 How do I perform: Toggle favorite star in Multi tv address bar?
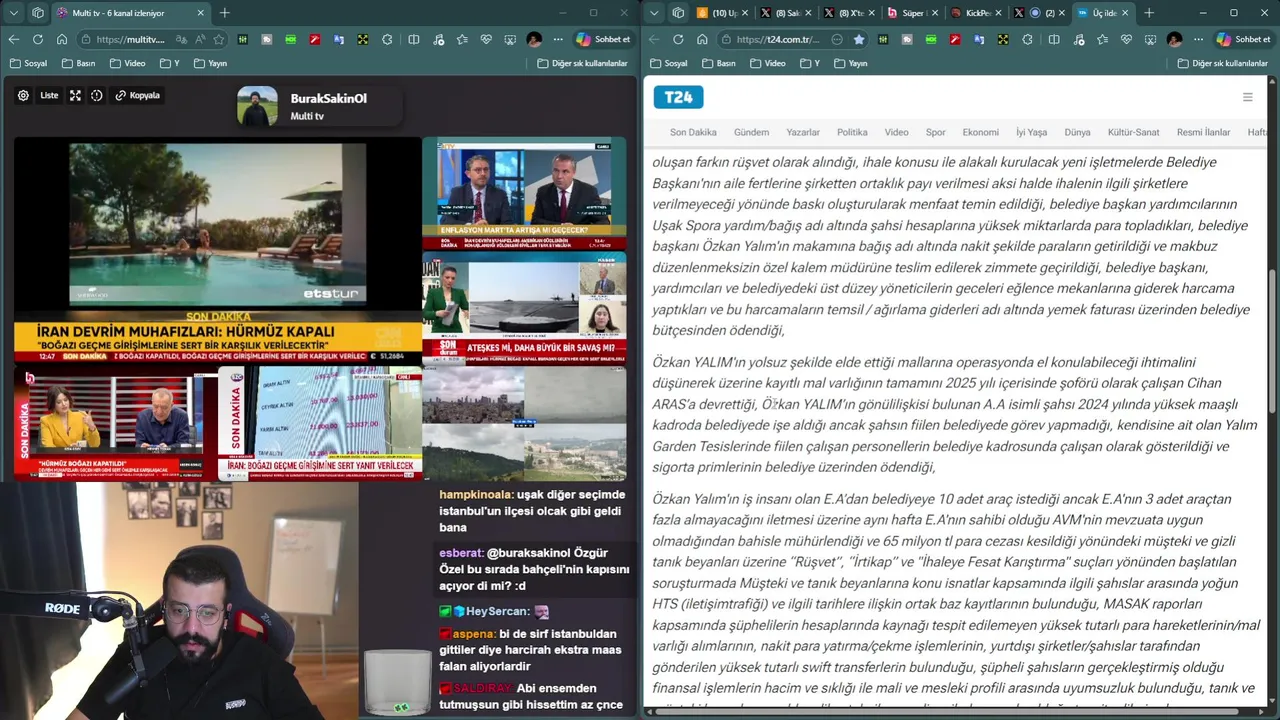(219, 40)
